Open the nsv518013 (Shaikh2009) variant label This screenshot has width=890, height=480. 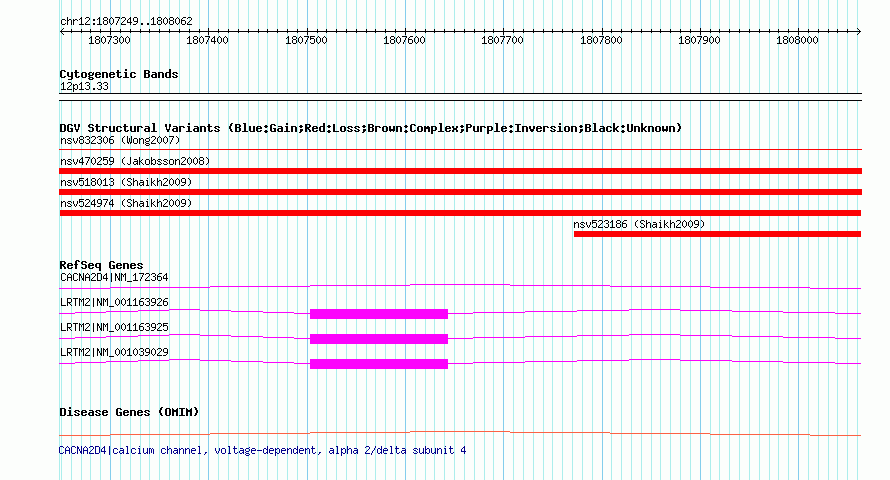pyautogui.click(x=126, y=182)
